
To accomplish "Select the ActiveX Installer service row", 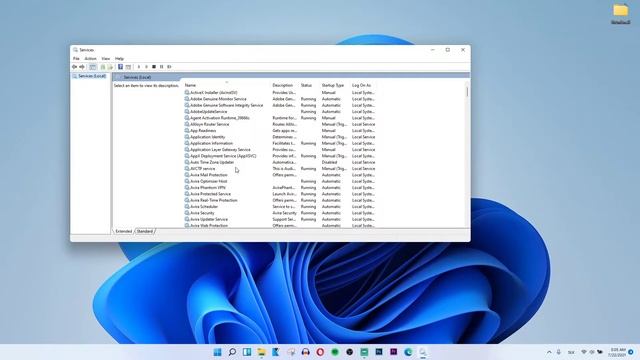I will pyautogui.click(x=280, y=93).
